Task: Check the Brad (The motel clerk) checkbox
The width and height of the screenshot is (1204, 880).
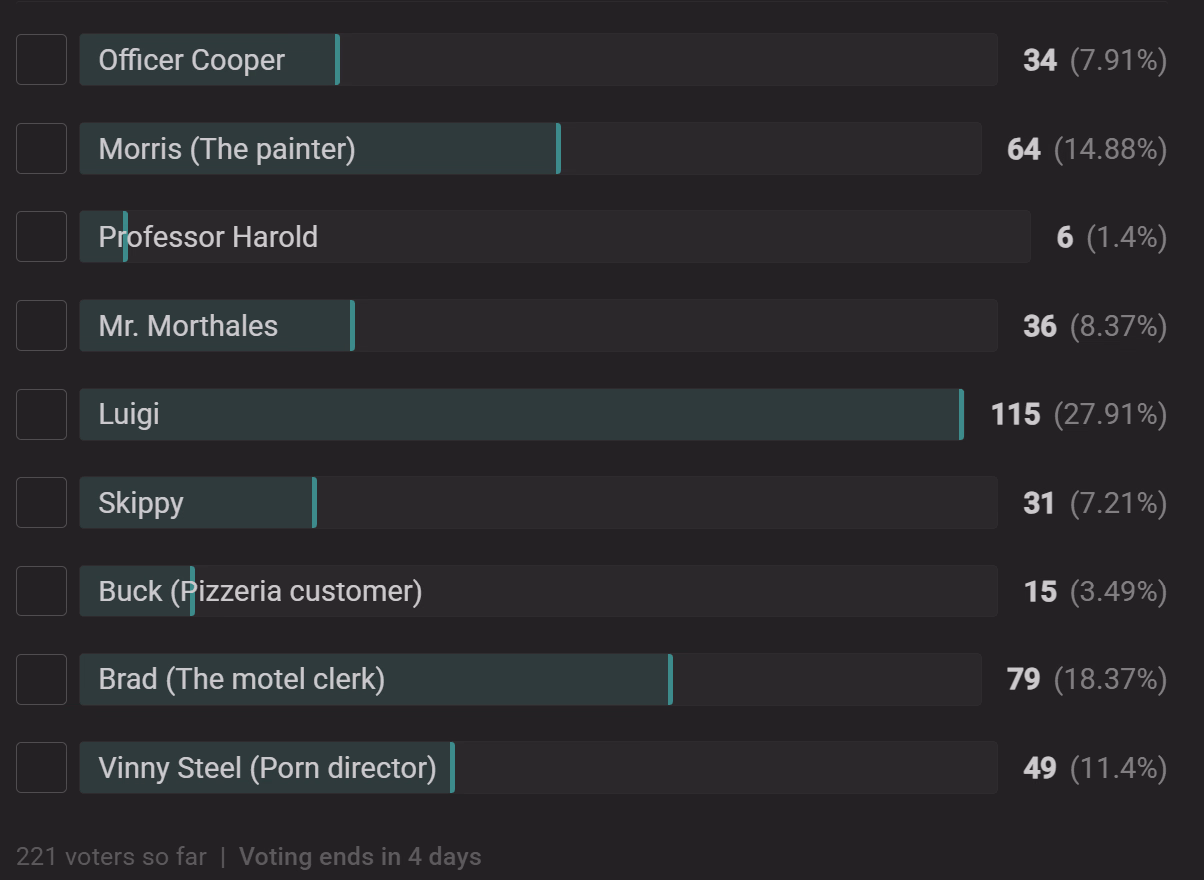Action: pyautogui.click(x=42, y=679)
